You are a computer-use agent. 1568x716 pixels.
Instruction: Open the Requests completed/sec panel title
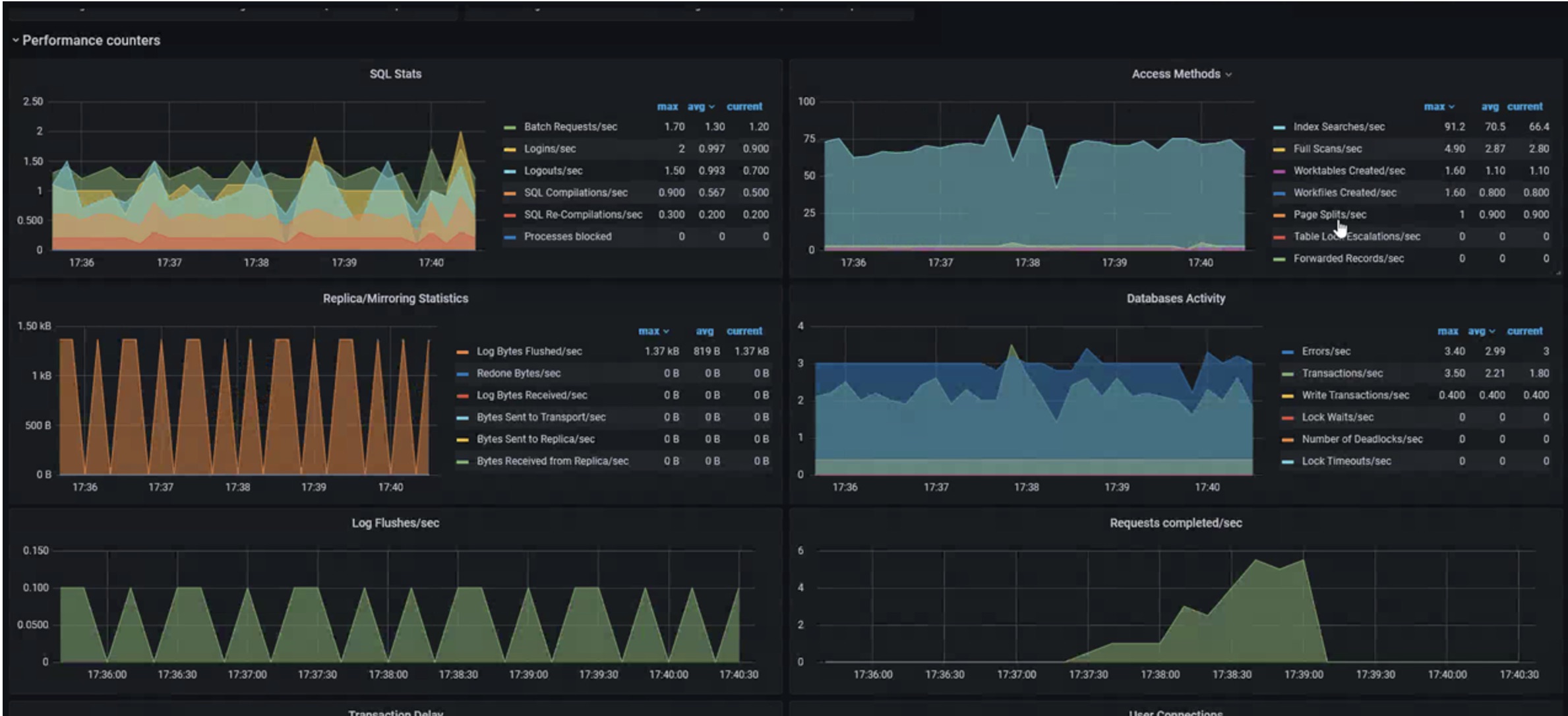click(x=1176, y=523)
